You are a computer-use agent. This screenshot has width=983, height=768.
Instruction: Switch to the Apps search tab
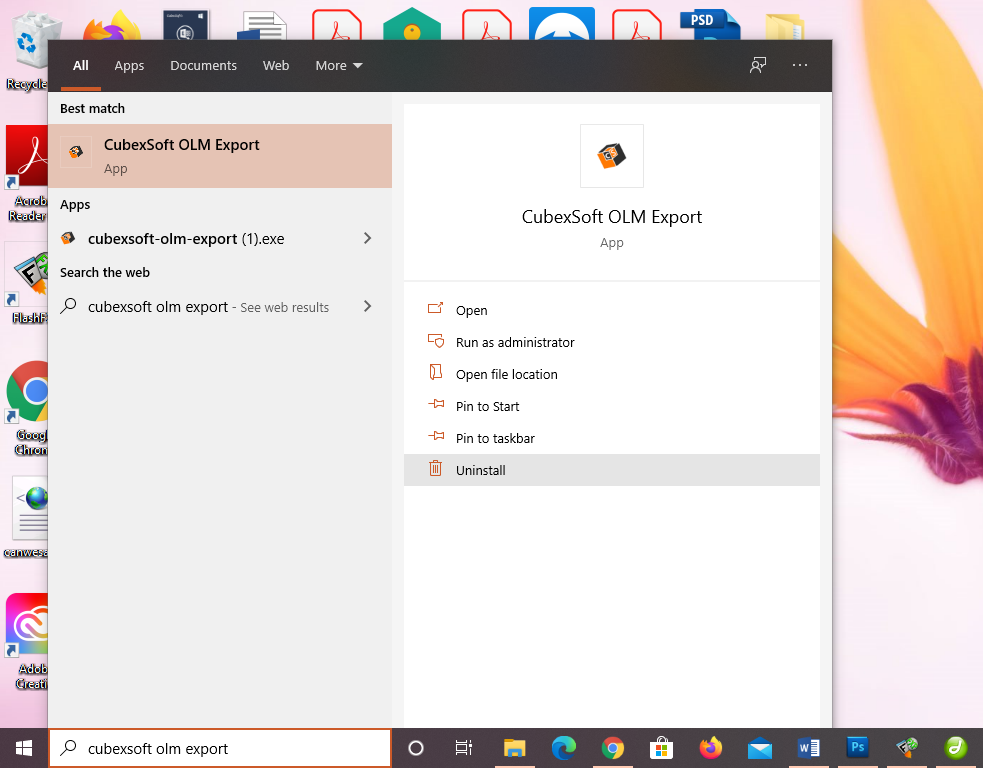(129, 66)
